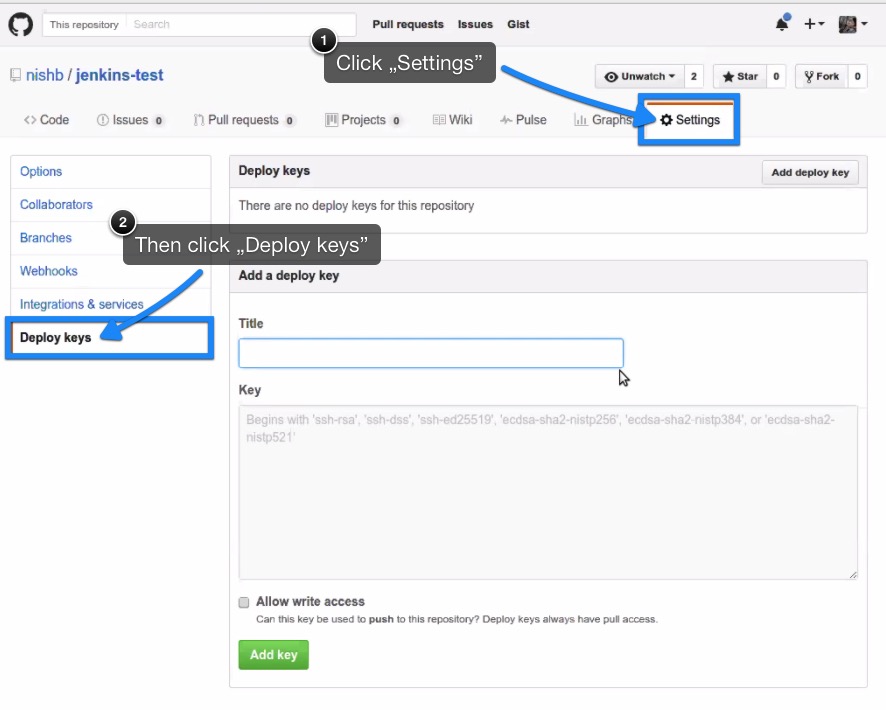Open the Graphs tab
The height and width of the screenshot is (710, 886).
[603, 120]
